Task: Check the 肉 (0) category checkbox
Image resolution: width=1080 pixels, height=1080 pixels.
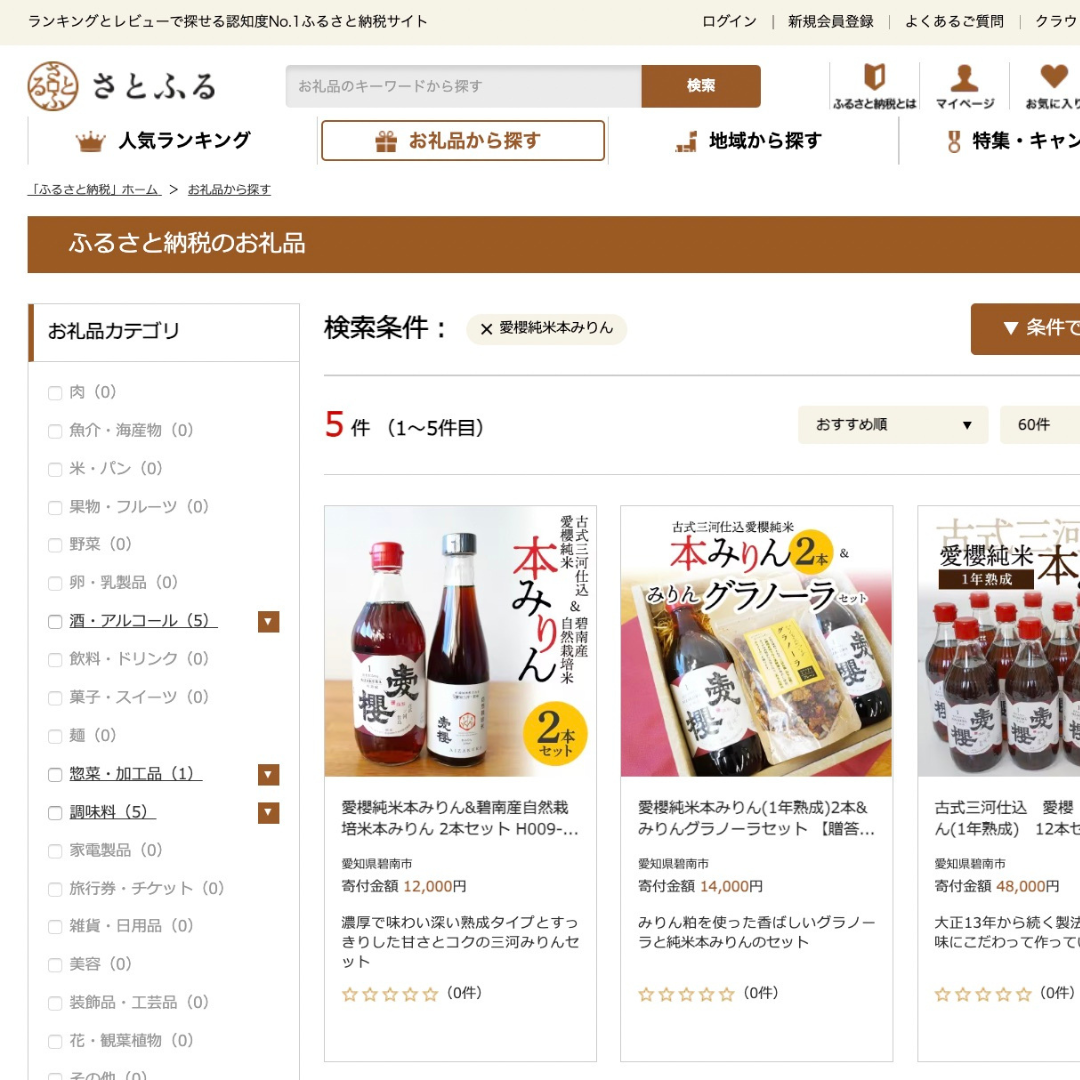Action: coord(55,393)
